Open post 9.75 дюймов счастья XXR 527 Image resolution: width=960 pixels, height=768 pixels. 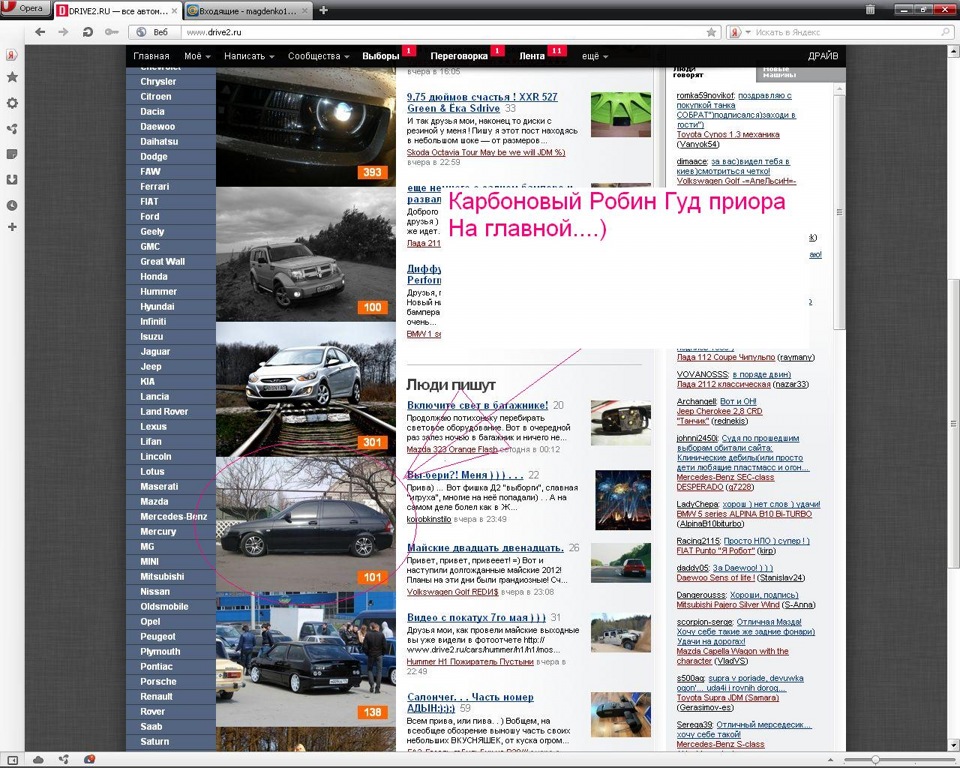[x=482, y=102]
